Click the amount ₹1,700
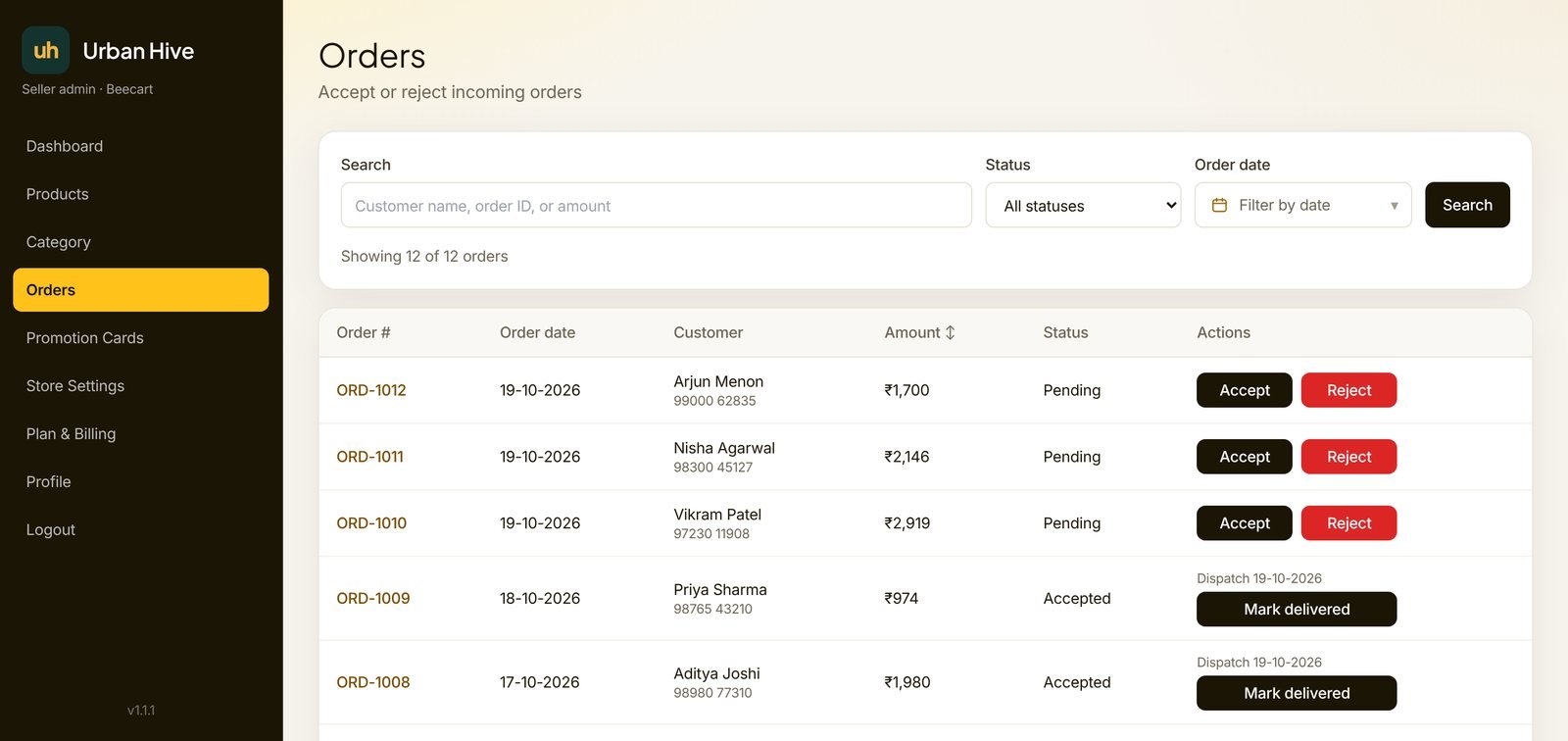 906,390
